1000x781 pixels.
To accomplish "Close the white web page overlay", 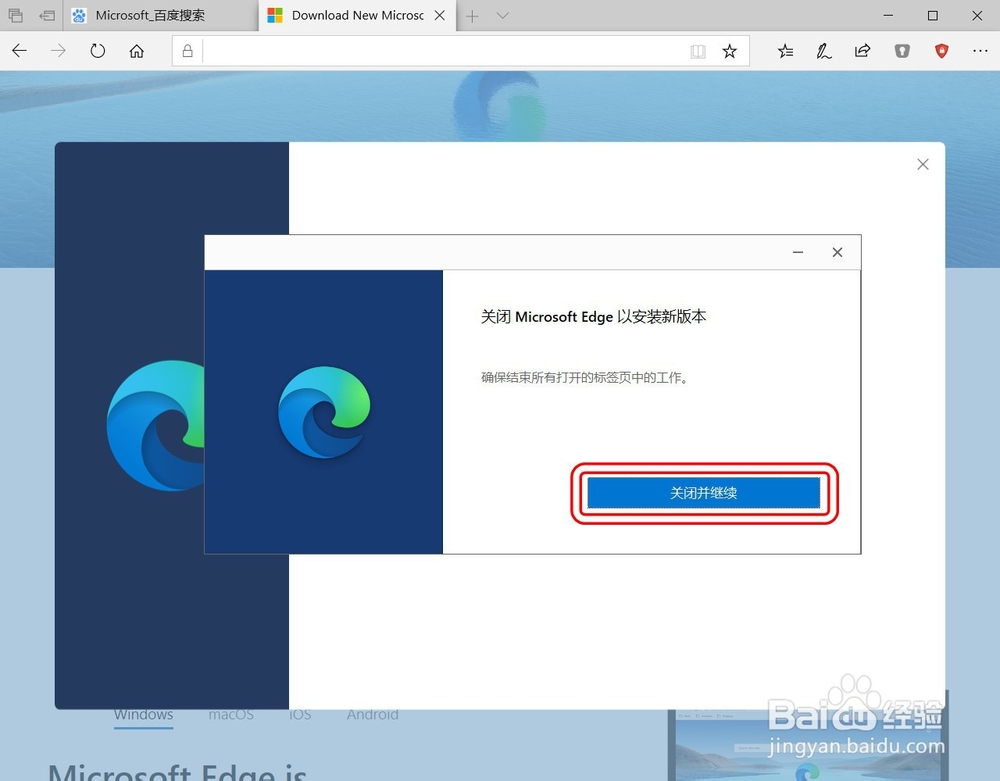I will point(923,164).
